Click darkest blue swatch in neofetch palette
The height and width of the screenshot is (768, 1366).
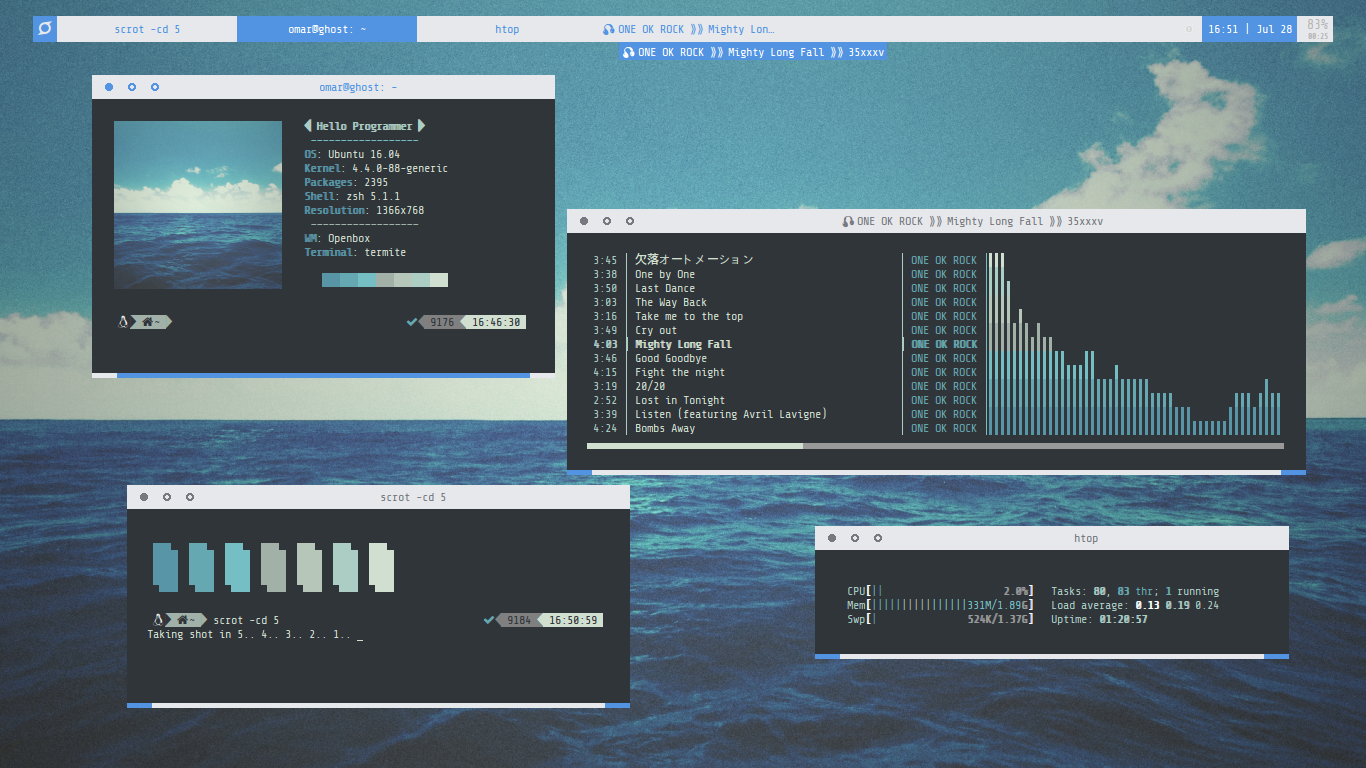tap(331, 280)
